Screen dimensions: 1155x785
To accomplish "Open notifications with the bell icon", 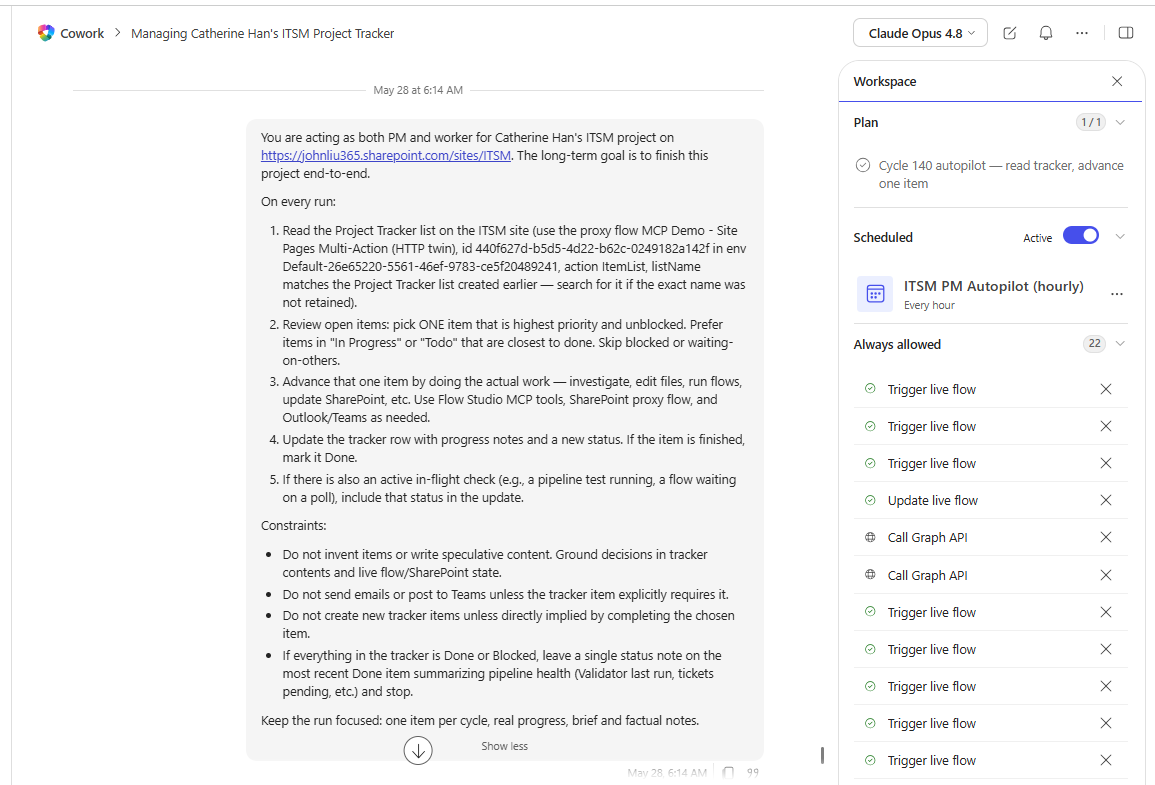I will pyautogui.click(x=1046, y=33).
